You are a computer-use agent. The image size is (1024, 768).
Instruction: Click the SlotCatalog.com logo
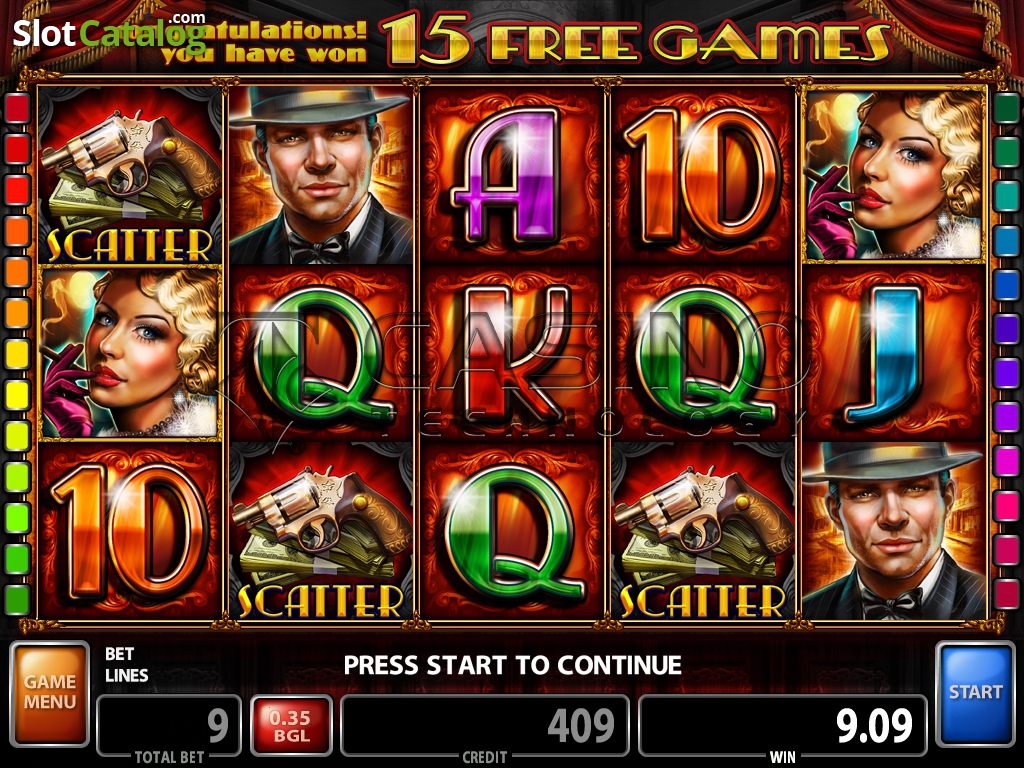coord(110,33)
